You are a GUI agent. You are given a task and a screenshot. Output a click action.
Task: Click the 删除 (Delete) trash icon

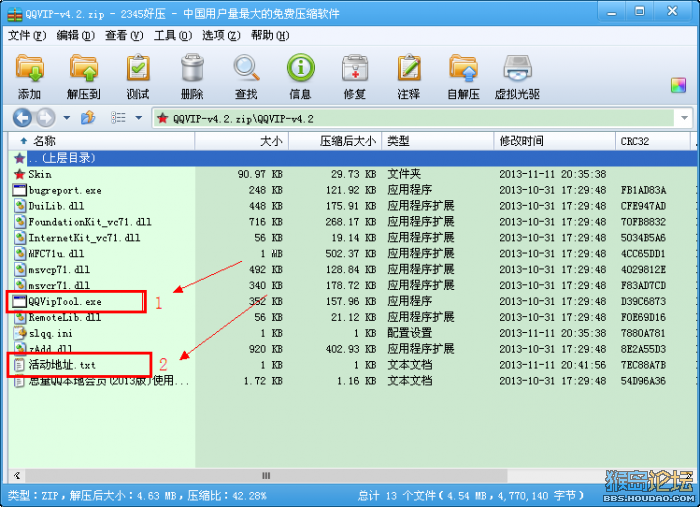coord(192,68)
